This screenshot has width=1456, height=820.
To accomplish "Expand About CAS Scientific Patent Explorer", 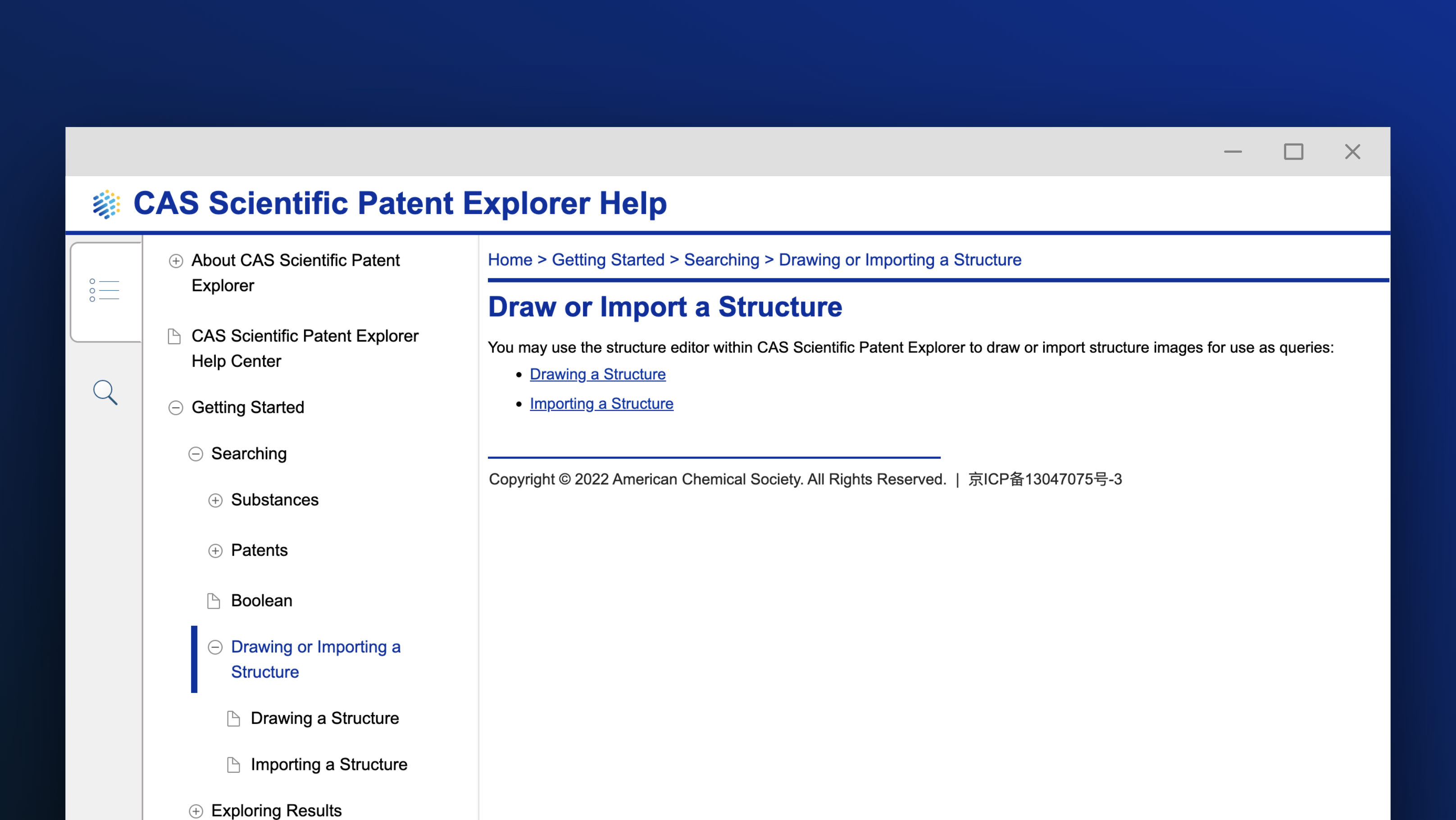I will 176,260.
